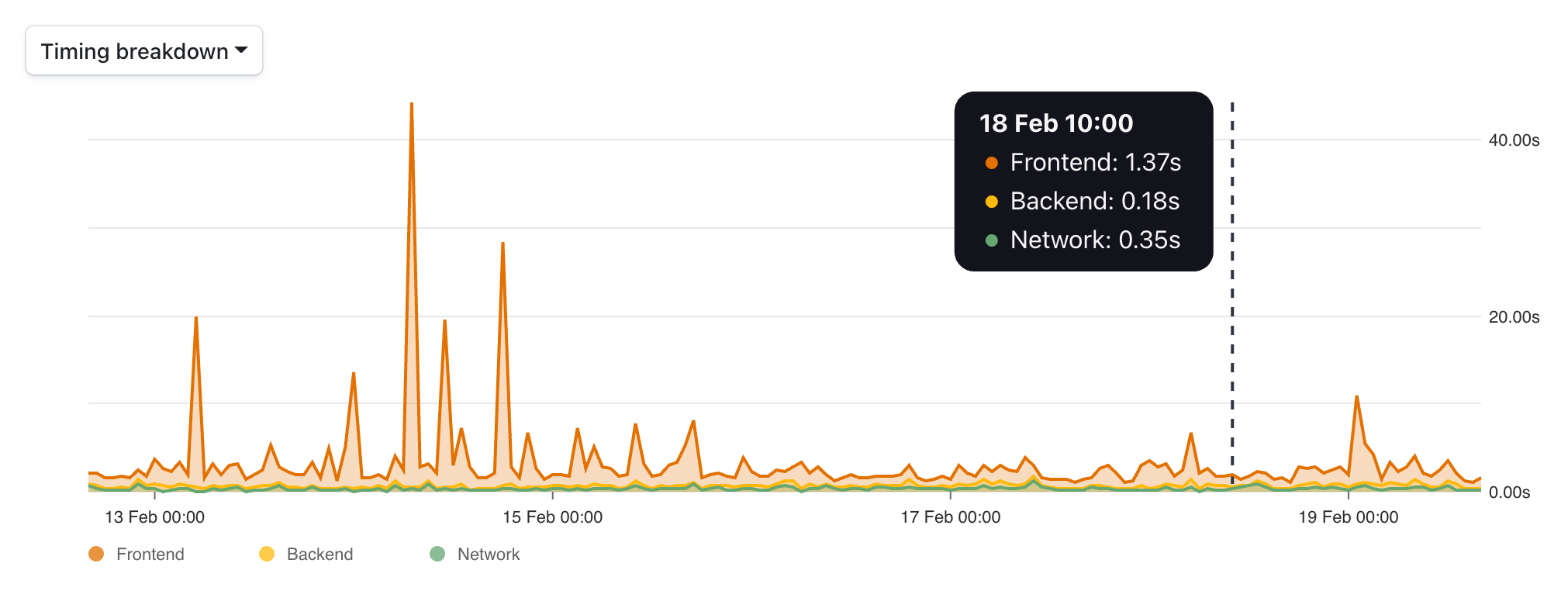This screenshot has width=1568, height=591.
Task: Toggle the Backend legend label
Action: point(319,554)
